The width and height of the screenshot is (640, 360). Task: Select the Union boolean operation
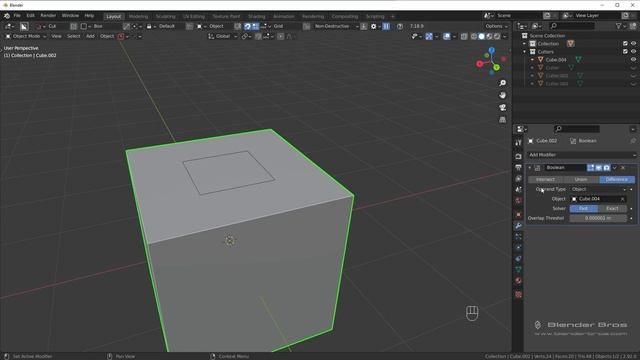[x=581, y=180]
